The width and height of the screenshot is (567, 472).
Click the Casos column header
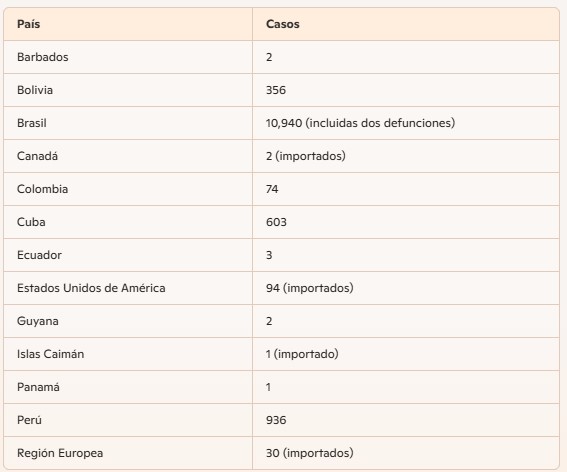click(282, 24)
